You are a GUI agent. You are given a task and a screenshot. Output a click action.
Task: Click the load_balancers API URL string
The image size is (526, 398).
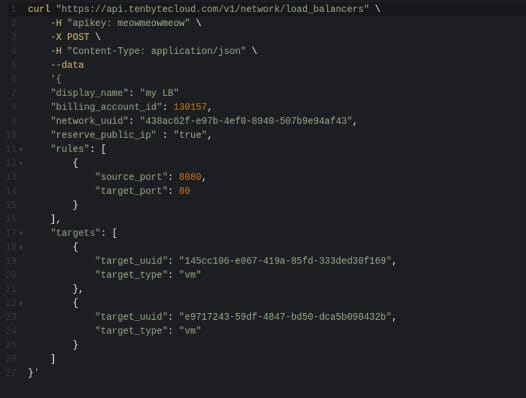(212, 9)
